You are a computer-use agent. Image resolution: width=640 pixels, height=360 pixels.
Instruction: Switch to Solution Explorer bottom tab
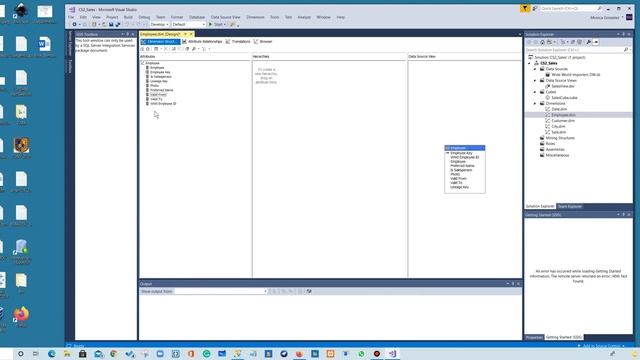(x=540, y=207)
